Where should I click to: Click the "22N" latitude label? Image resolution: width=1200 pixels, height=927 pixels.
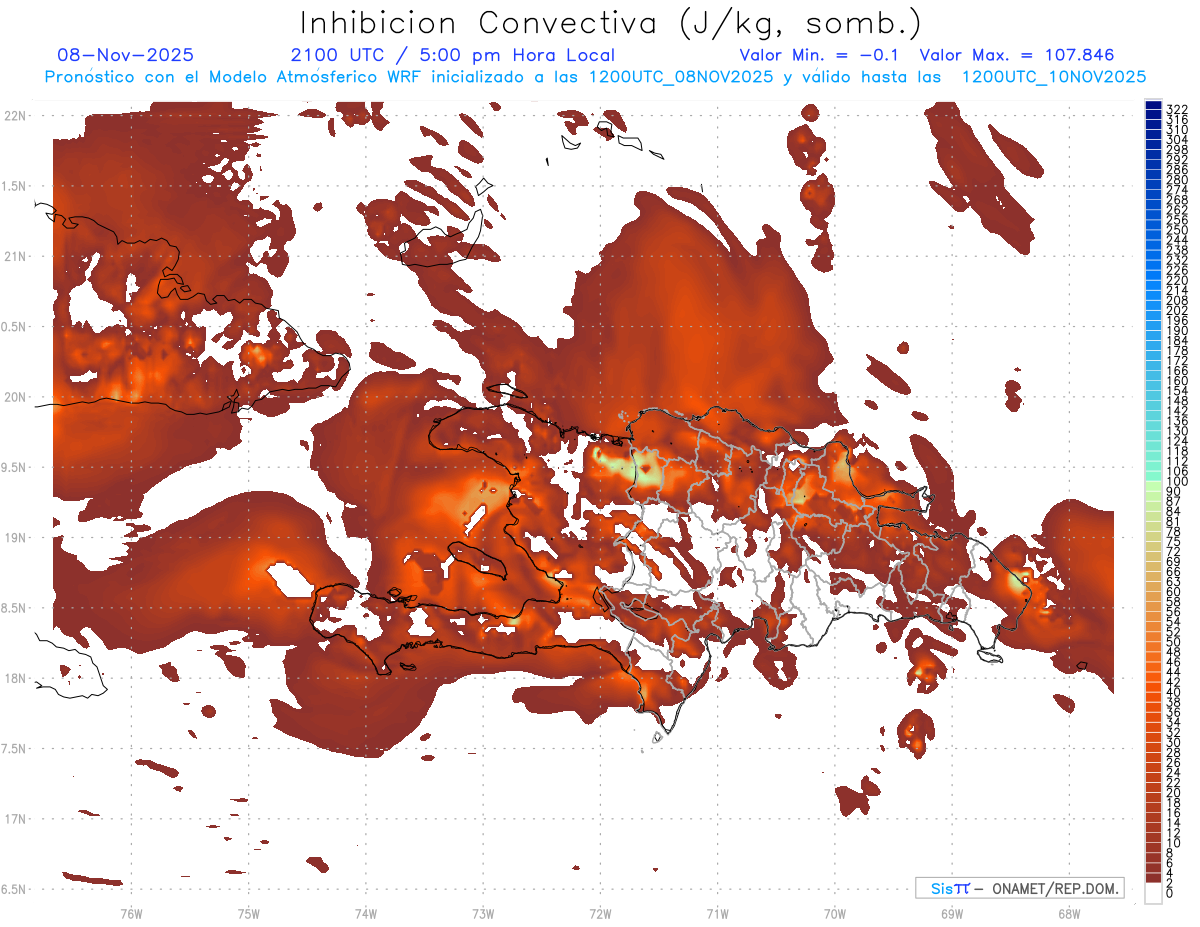(16, 116)
